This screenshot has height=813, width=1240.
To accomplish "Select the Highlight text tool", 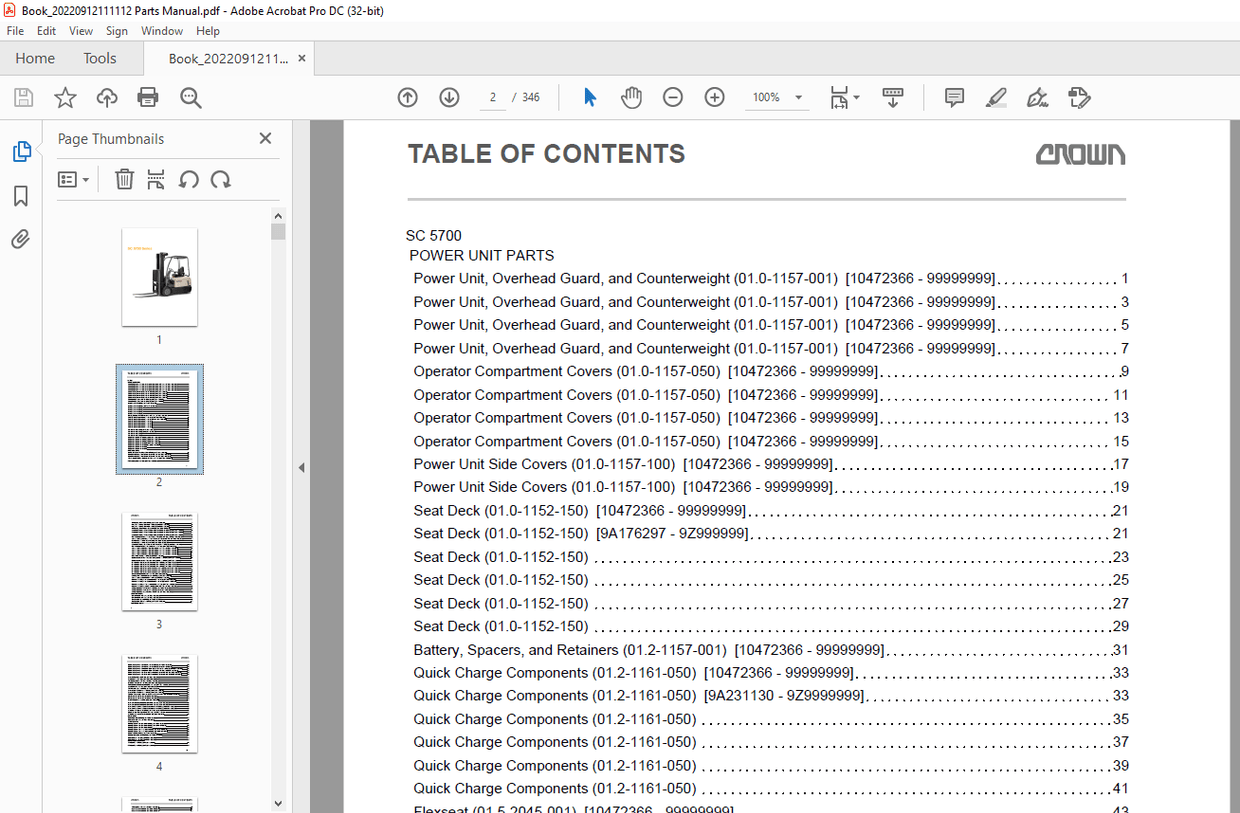I will [996, 97].
